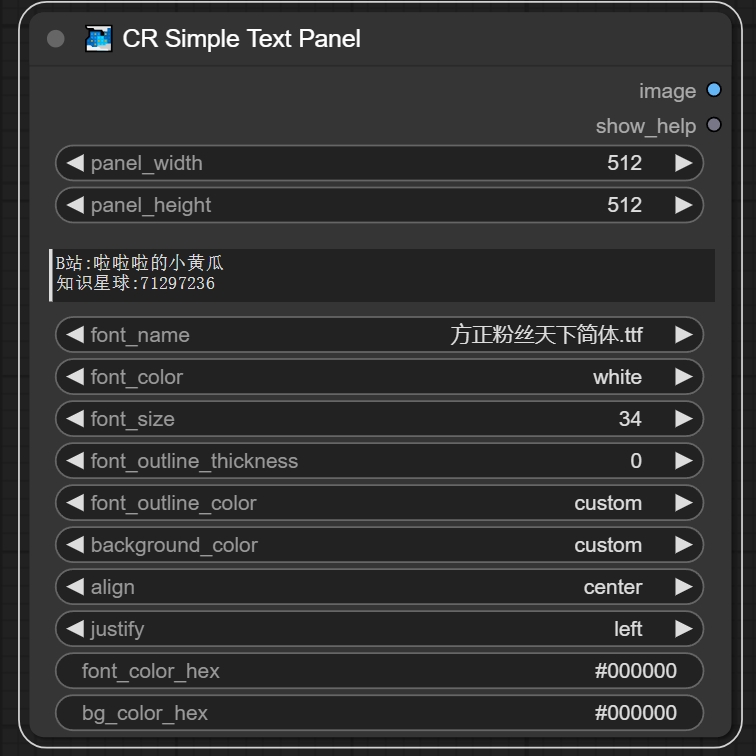Change the align center option value

pyautogui.click(x=380, y=587)
